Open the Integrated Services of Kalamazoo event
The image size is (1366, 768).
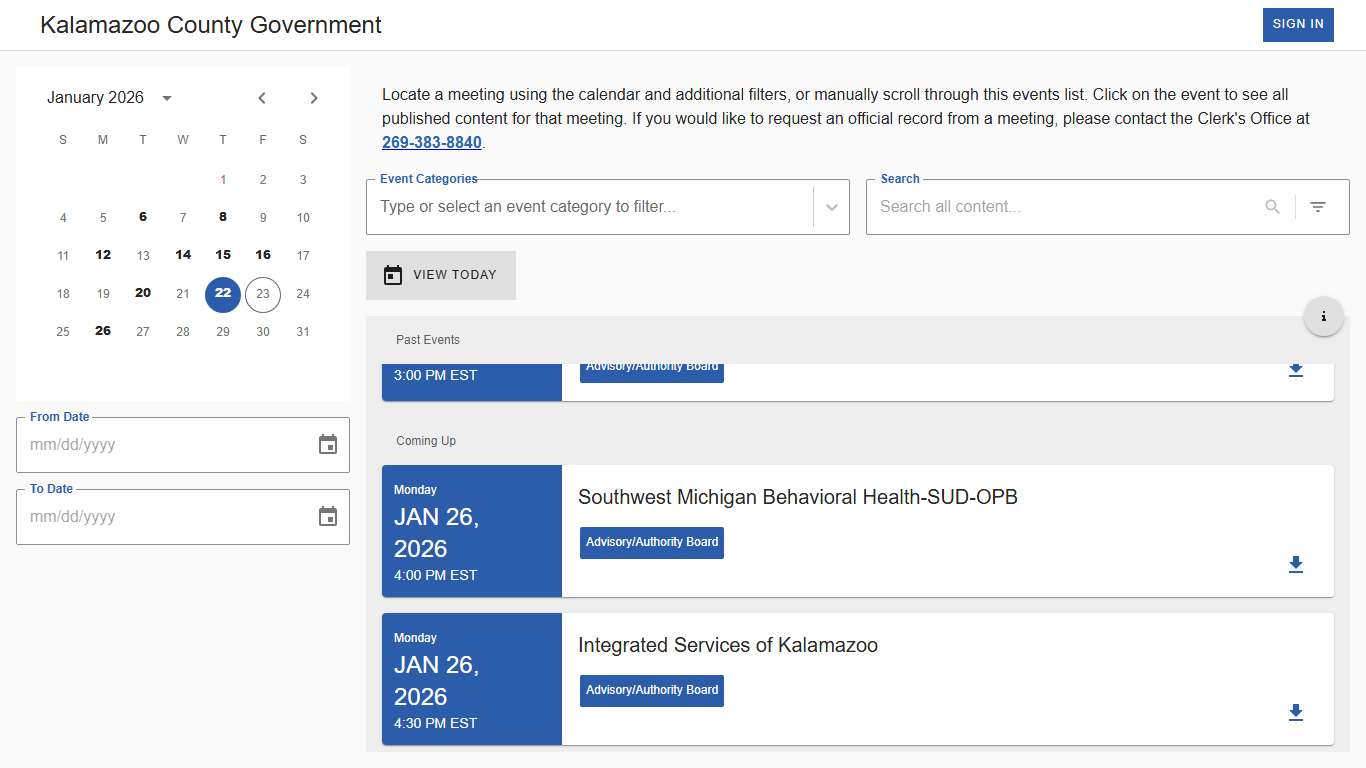[x=727, y=645]
